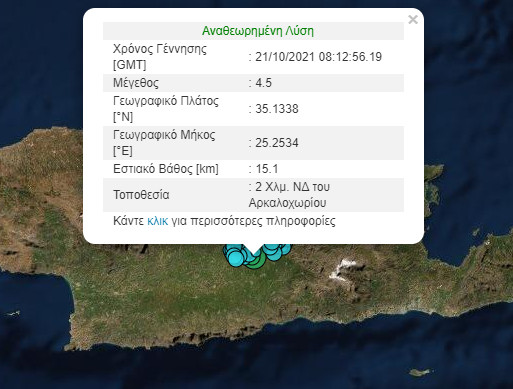
Task: Select the magnitude value 4.5
Action: click(x=264, y=83)
